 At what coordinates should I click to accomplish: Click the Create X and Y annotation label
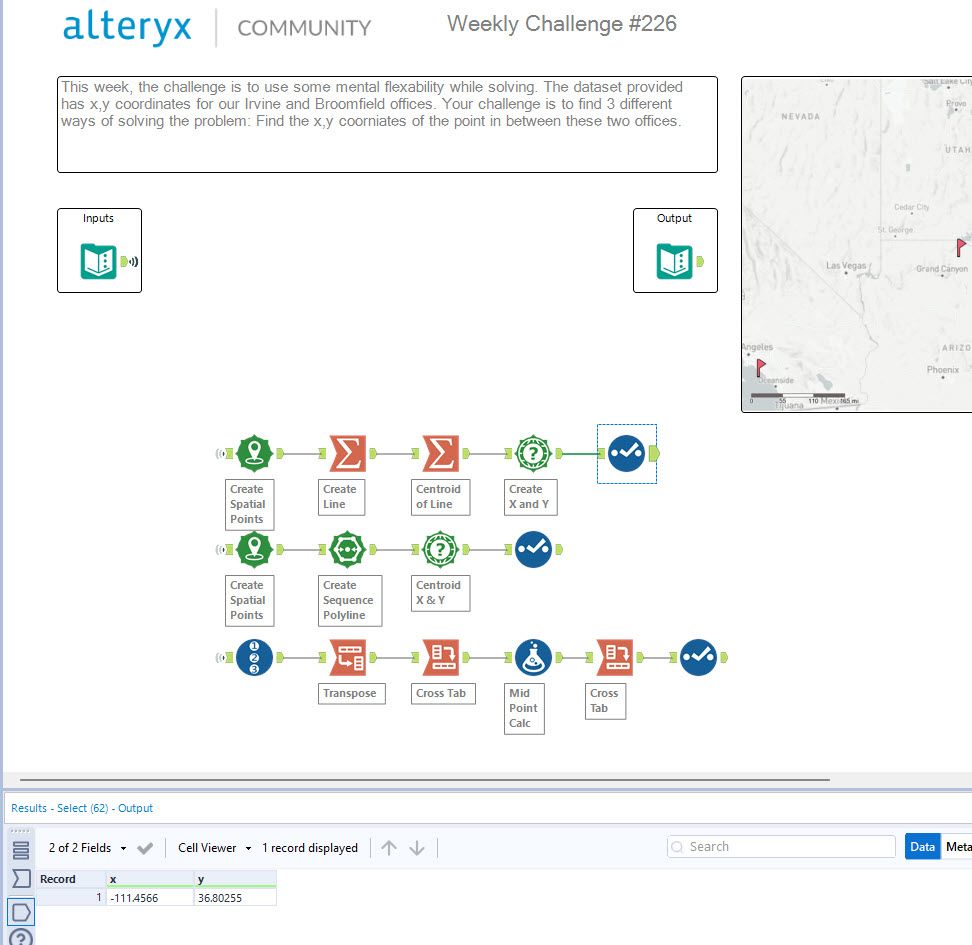coord(531,497)
